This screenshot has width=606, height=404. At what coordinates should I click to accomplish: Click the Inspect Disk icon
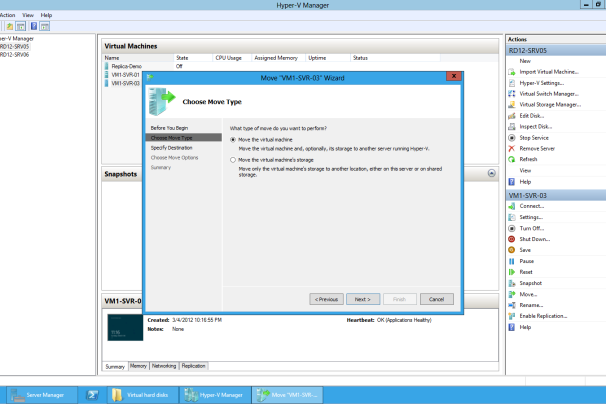pyautogui.click(x=512, y=126)
